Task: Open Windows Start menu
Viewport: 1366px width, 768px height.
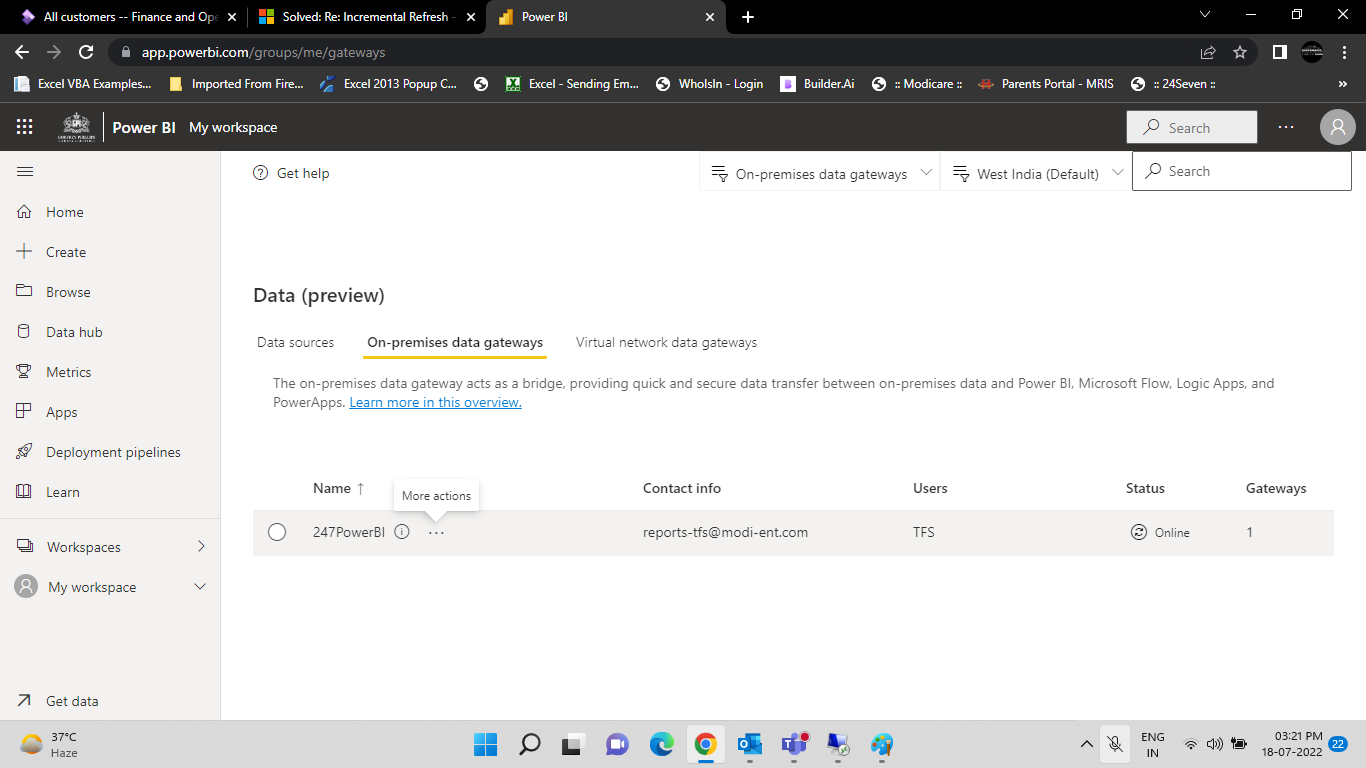Action: tap(485, 744)
